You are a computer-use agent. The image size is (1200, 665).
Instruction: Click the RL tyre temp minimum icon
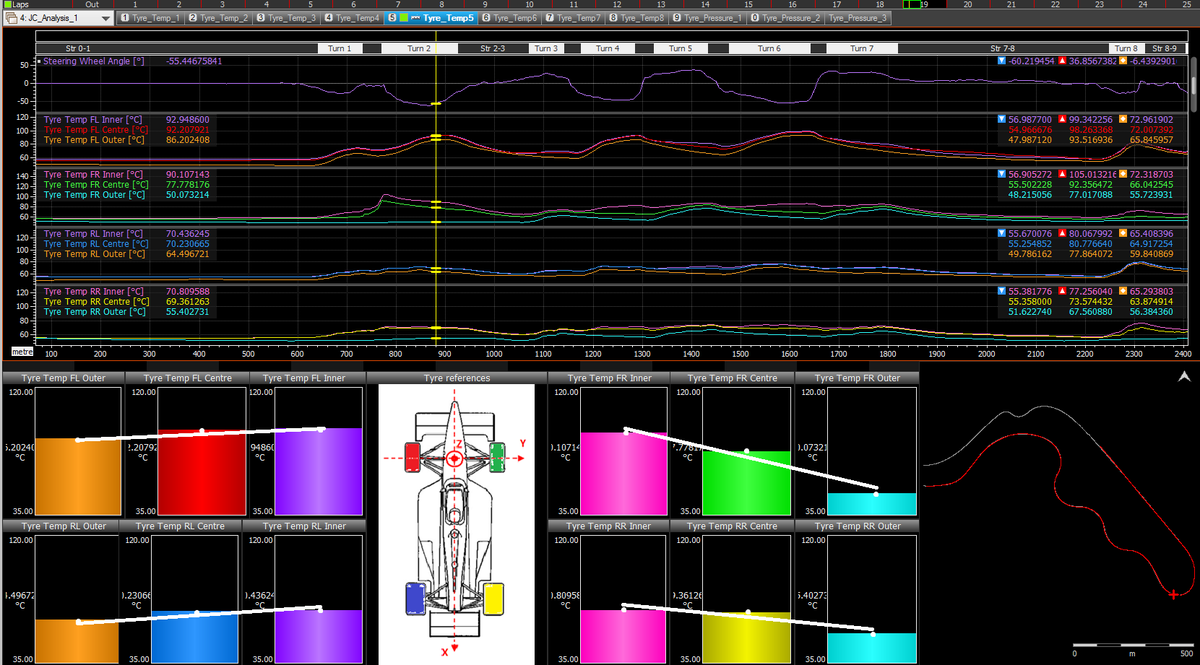click(1003, 233)
